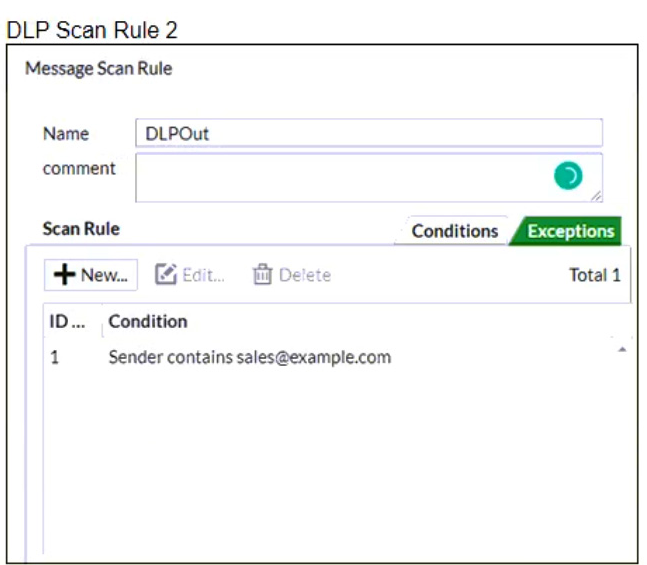This screenshot has width=647, height=565.
Task: Click the Condition column header
Action: [148, 321]
